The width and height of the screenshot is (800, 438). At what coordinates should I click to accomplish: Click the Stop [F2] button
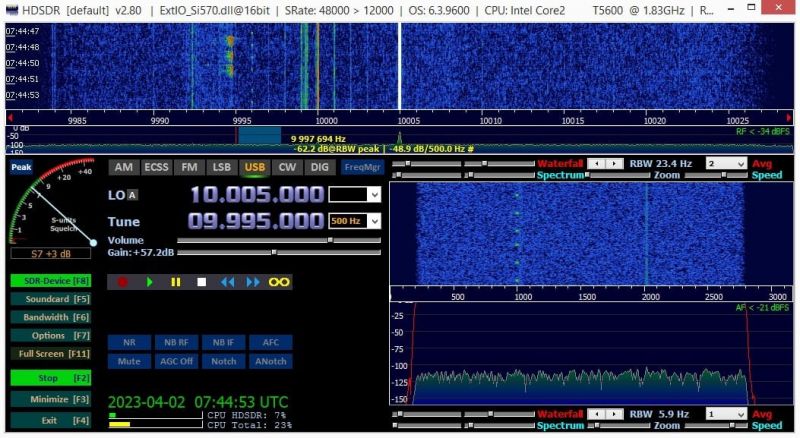pos(51,378)
